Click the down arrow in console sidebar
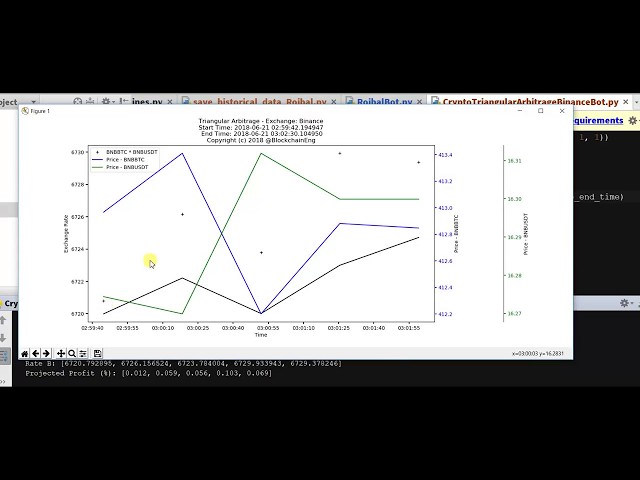The image size is (640, 480). coord(3,338)
